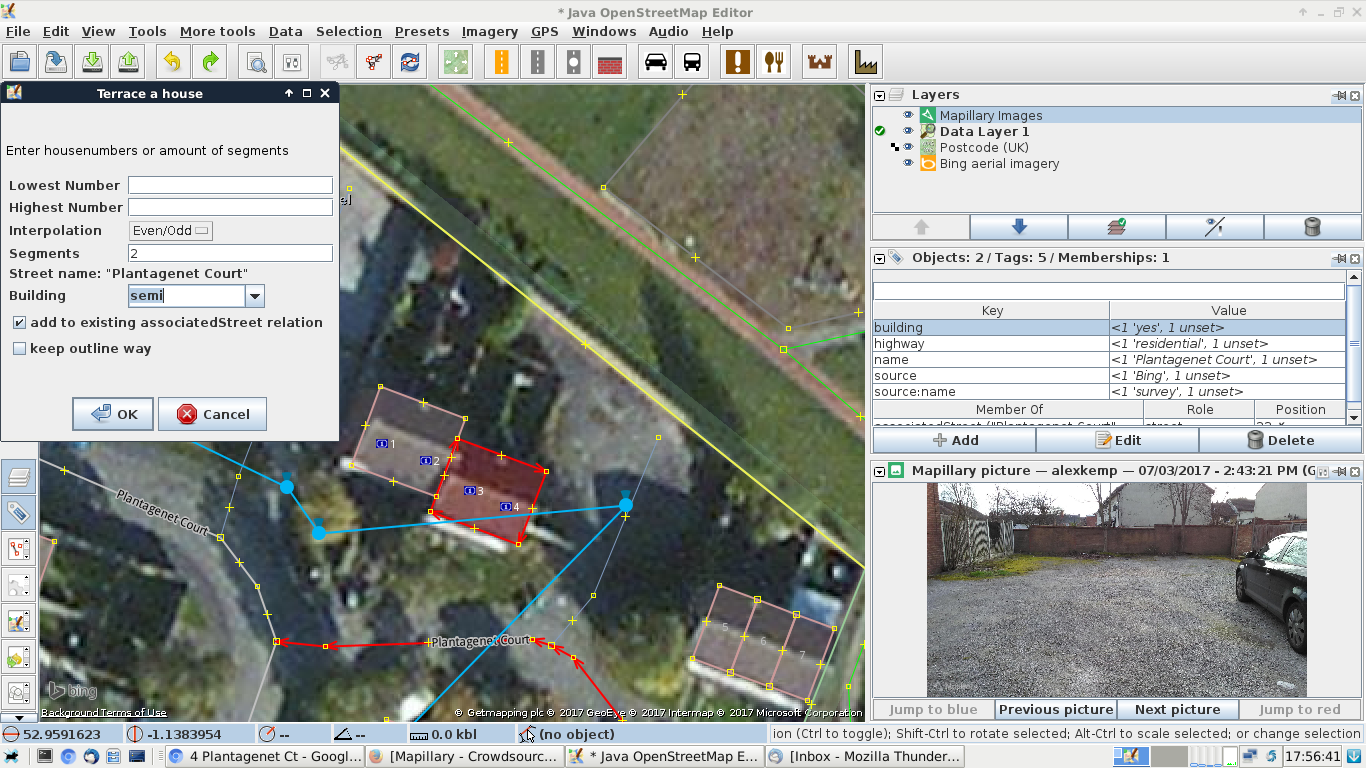The width and height of the screenshot is (1366, 768).
Task: Hide the Bing aerial imagery layer
Action: [908, 164]
